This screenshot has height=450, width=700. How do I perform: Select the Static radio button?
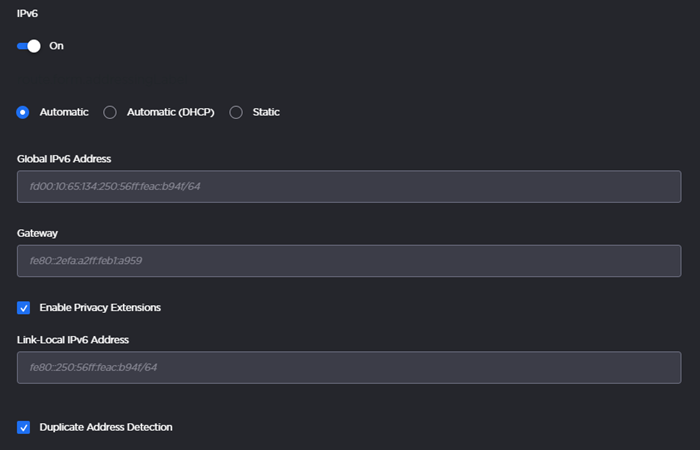click(x=236, y=112)
